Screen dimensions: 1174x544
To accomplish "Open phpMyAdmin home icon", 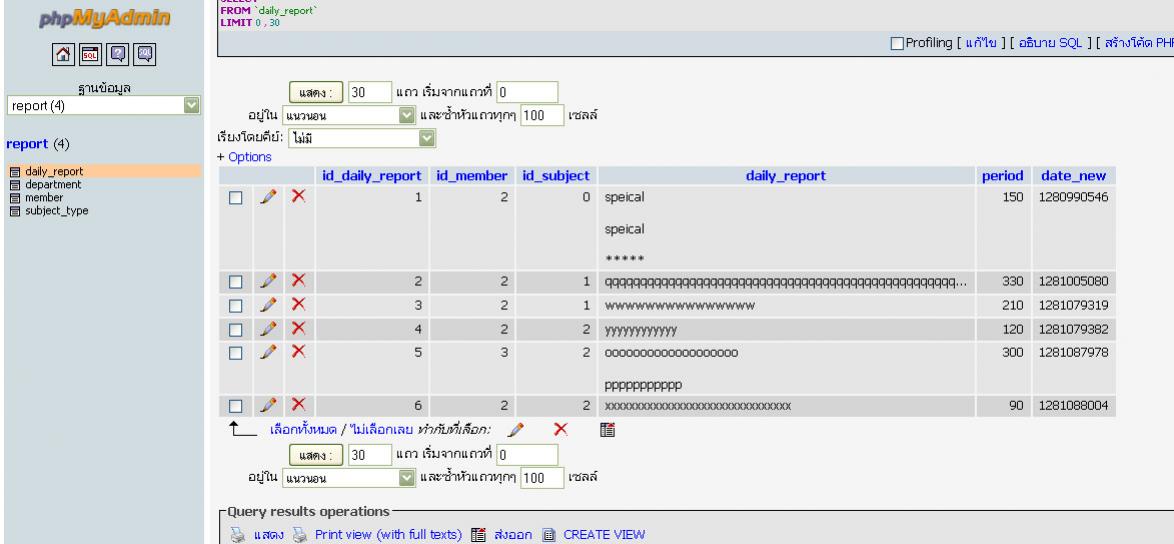I will pyautogui.click(x=64, y=54).
